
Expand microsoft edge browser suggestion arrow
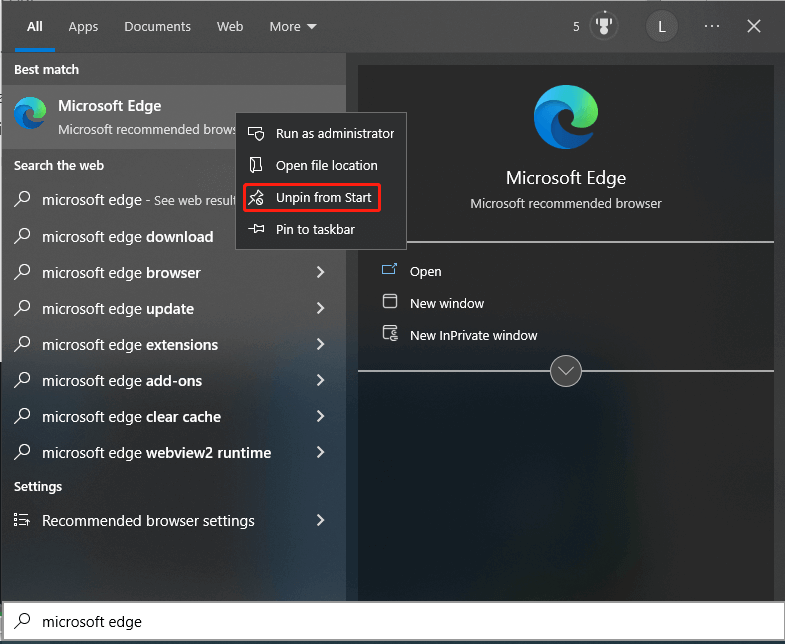pos(320,272)
